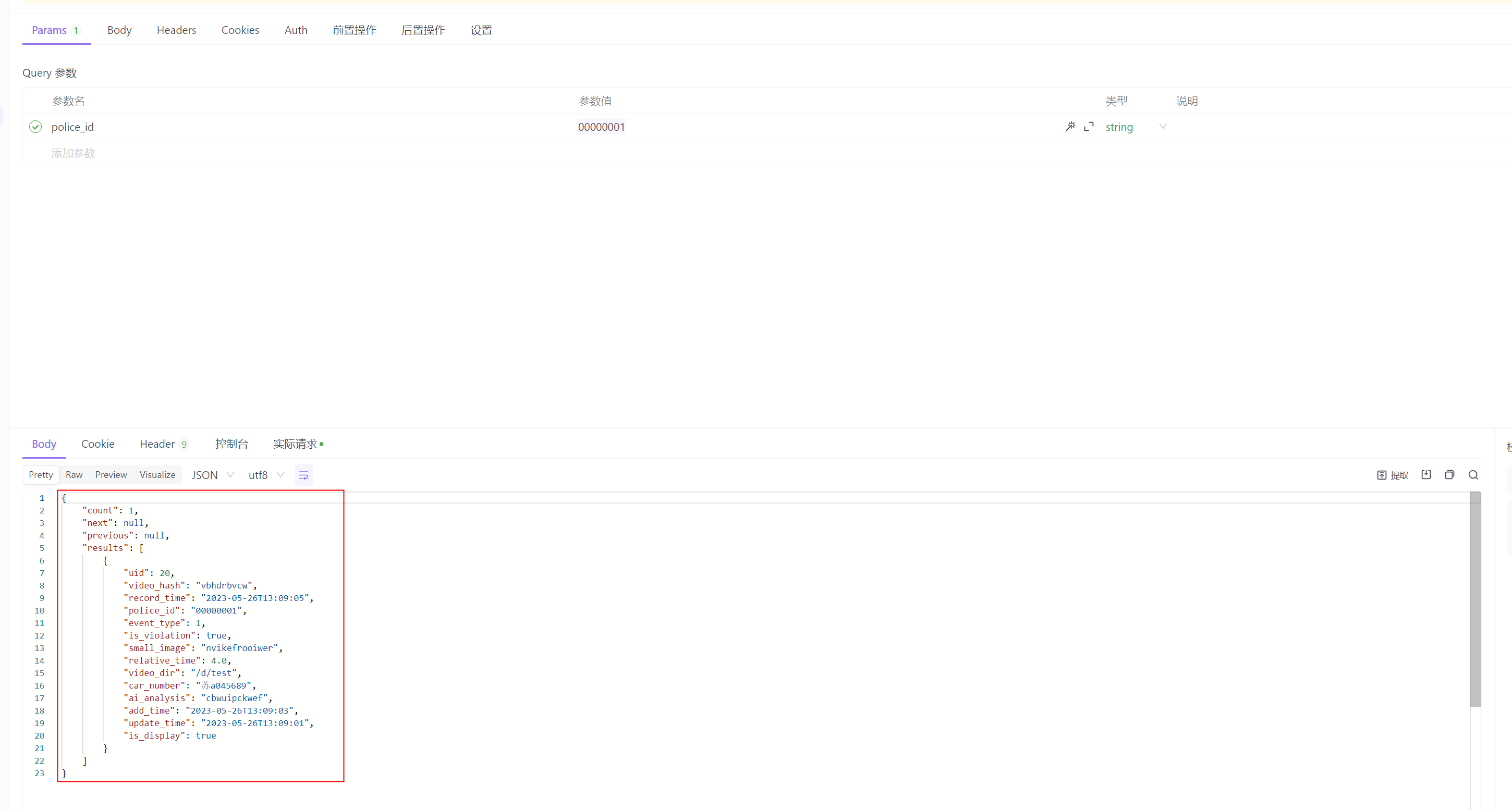Image resolution: width=1512 pixels, height=810 pixels.
Task: Click the "video_dir": "/d/test" line
Action: tap(182, 672)
